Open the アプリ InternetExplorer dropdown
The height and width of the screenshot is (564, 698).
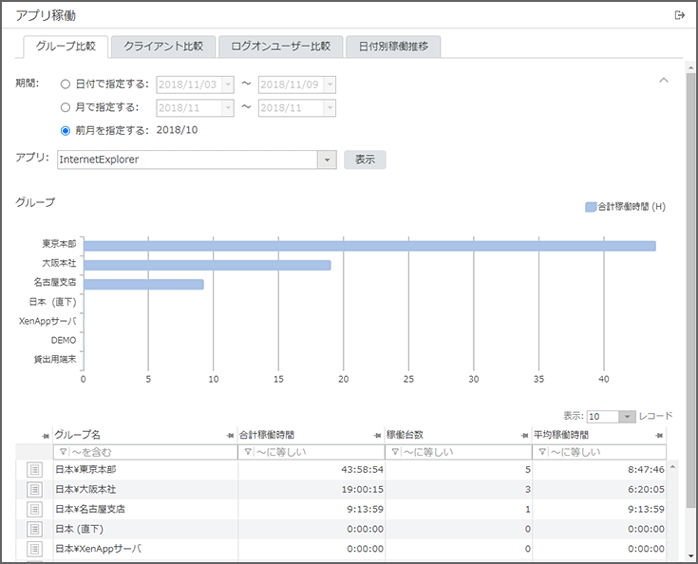[326, 160]
